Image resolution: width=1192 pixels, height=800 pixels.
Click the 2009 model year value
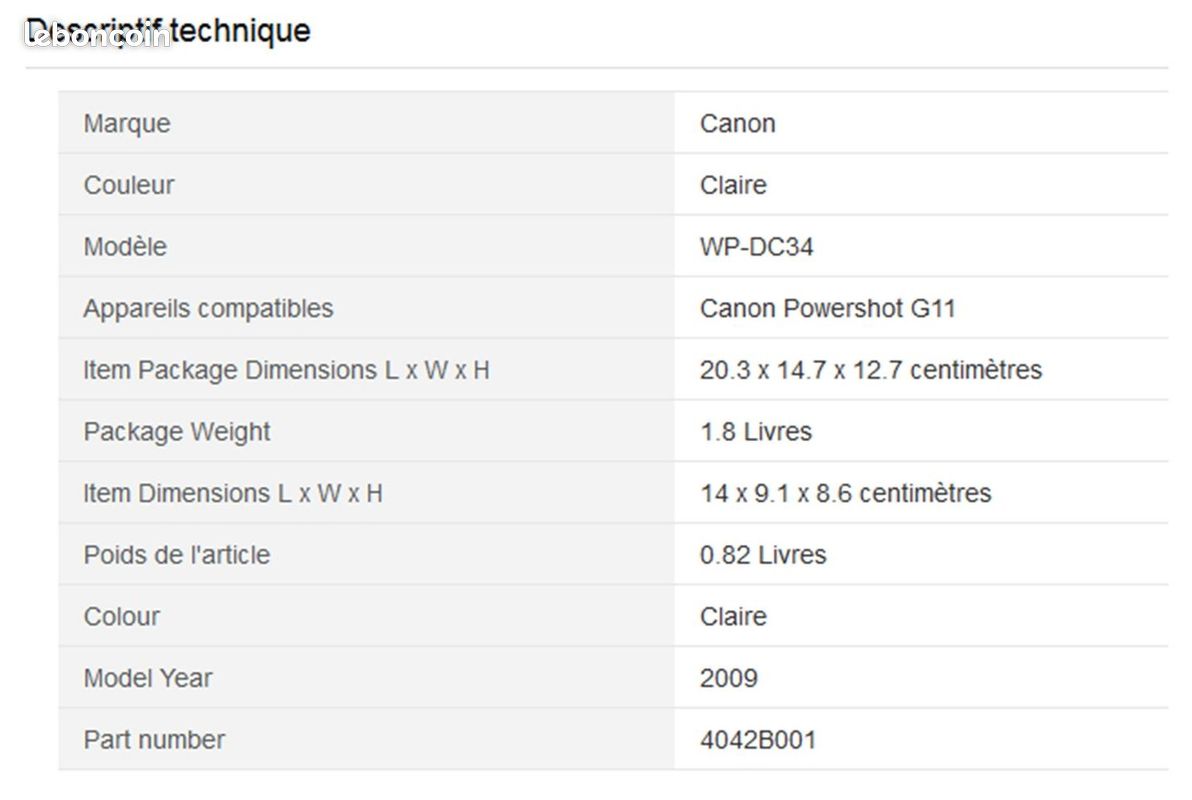pos(728,678)
